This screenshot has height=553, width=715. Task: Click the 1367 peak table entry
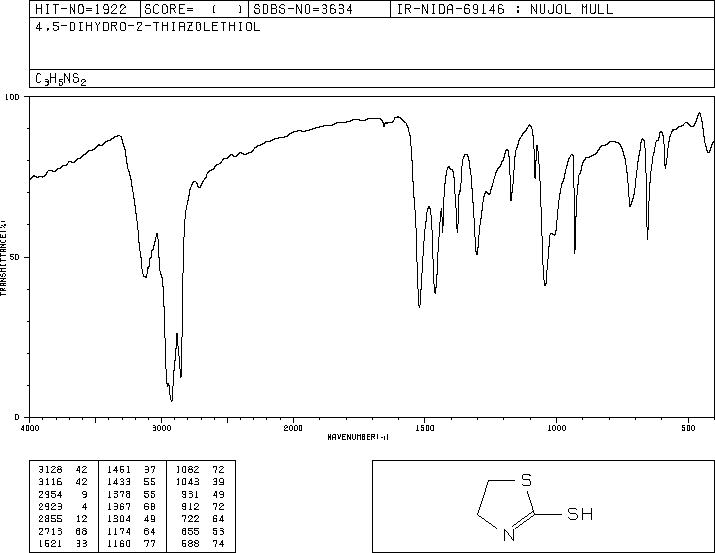coord(131,506)
